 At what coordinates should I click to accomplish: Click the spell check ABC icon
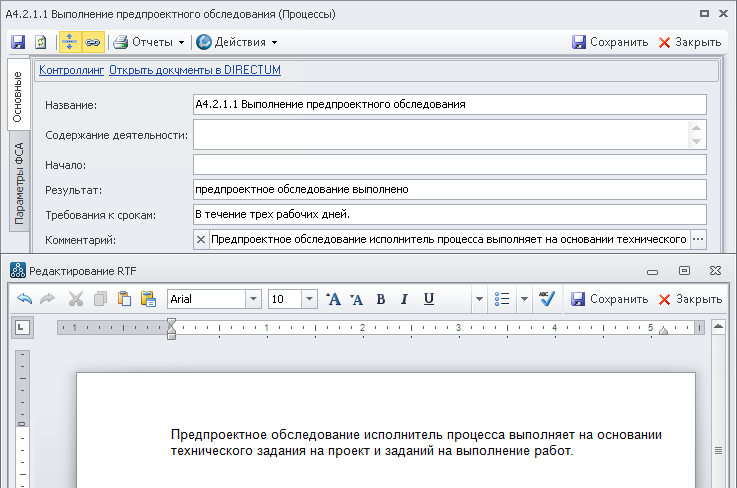(x=547, y=299)
